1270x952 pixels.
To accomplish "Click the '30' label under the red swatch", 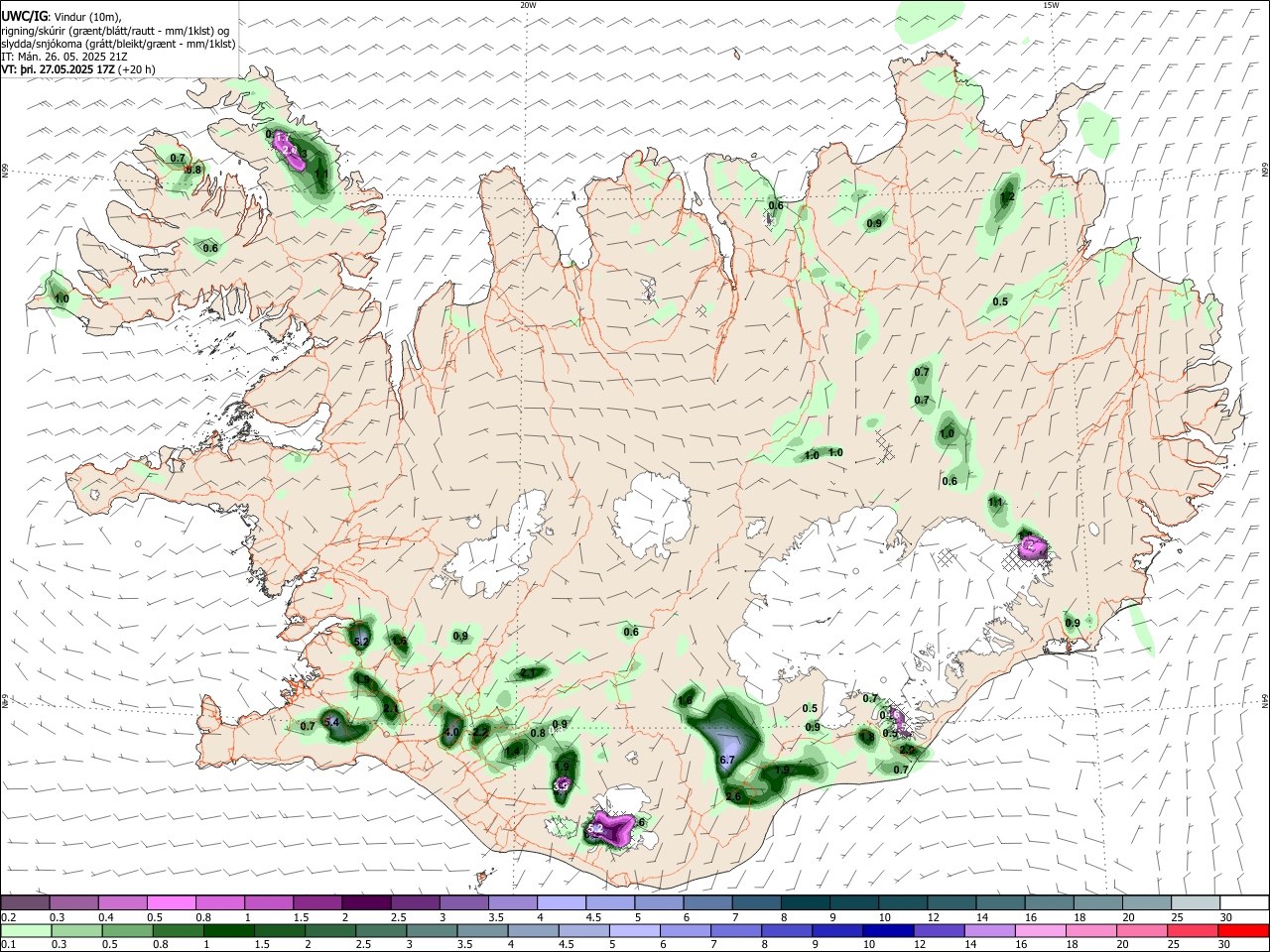I will [x=1226, y=945].
